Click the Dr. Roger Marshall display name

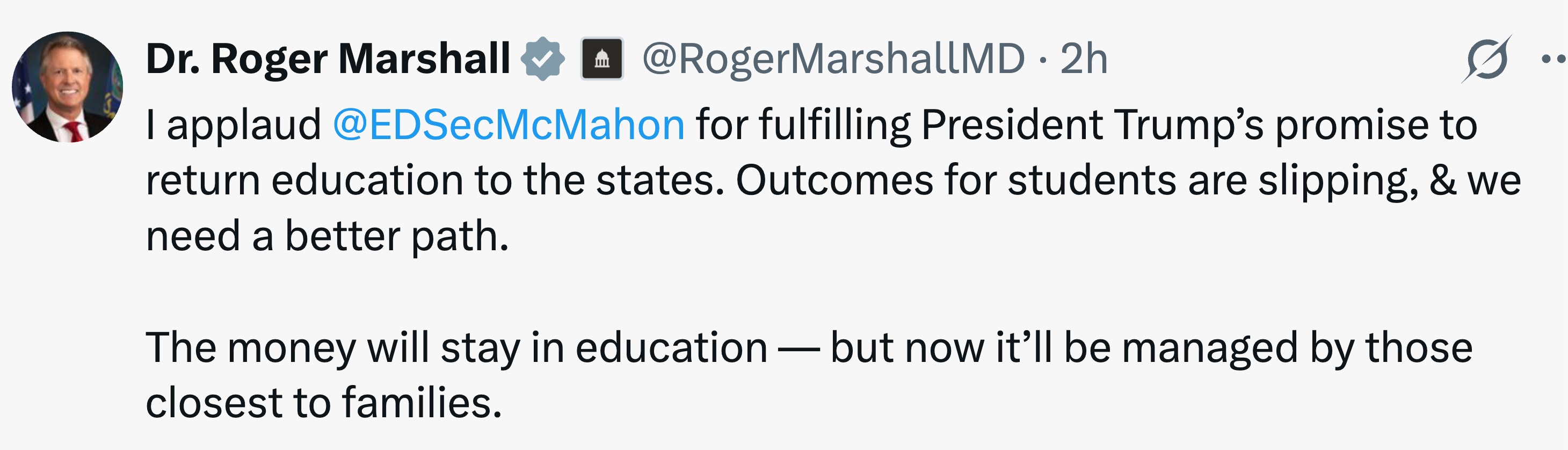point(328,59)
